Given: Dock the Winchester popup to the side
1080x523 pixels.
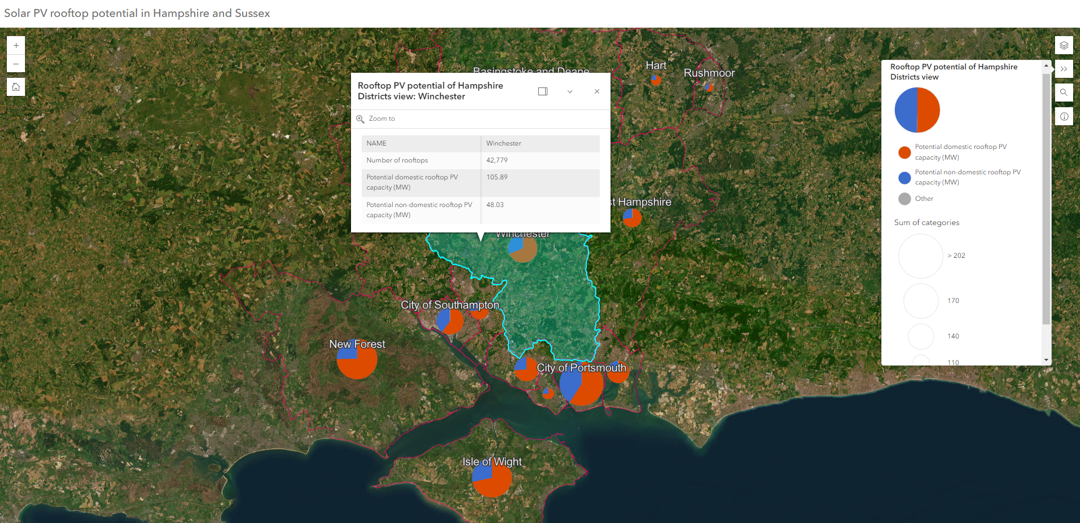Looking at the screenshot, I should (x=543, y=91).
